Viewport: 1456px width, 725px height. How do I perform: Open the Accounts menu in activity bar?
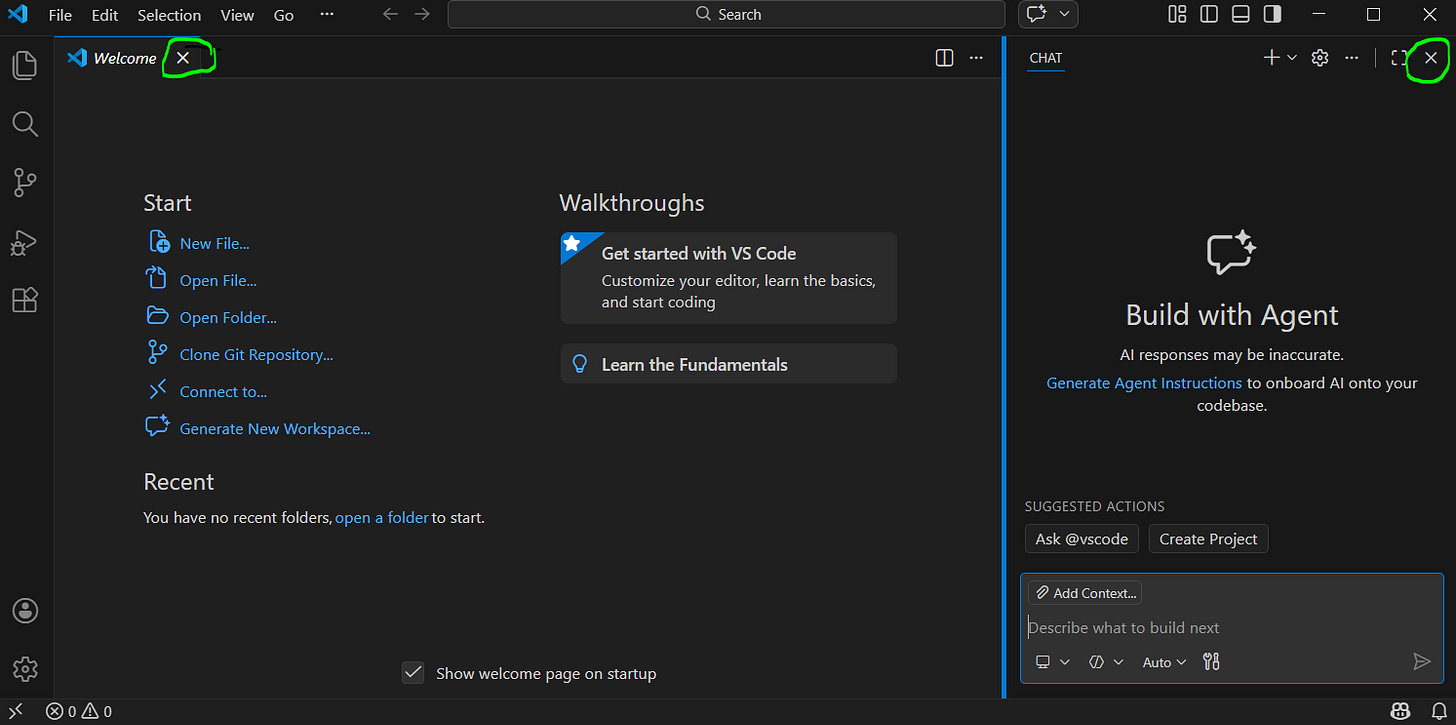point(25,610)
